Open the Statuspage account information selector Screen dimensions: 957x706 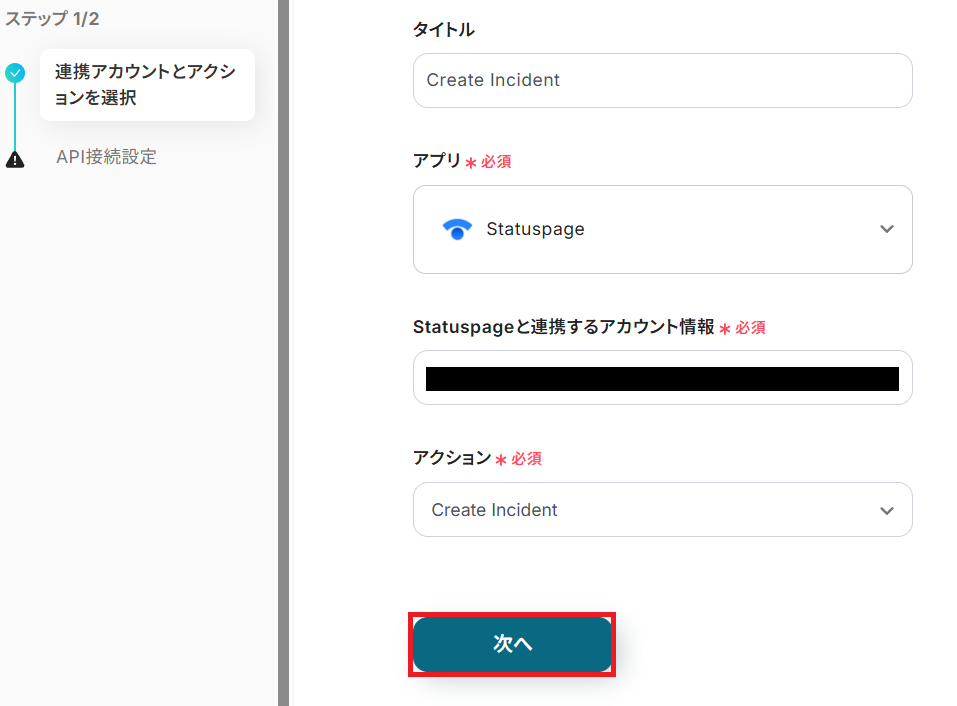tap(662, 378)
